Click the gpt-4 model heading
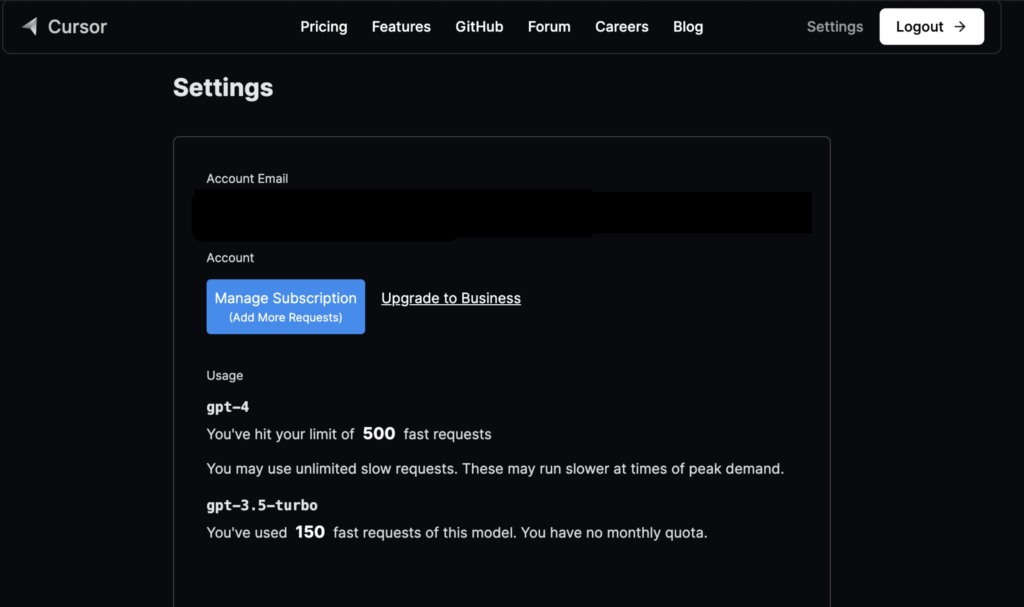This screenshot has width=1024, height=607. tap(228, 407)
